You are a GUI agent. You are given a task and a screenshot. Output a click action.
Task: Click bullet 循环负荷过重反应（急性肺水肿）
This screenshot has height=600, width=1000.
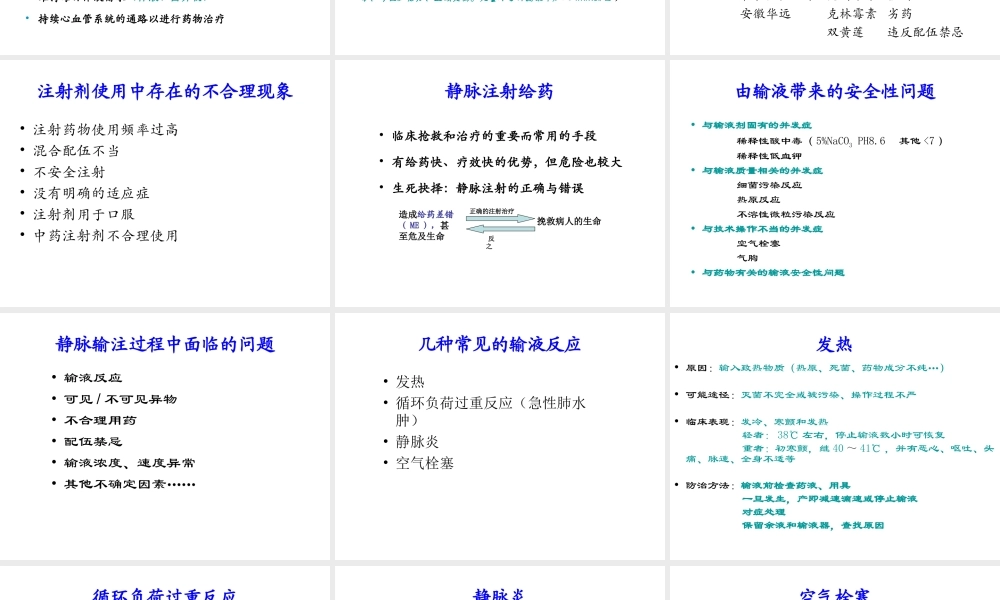(490, 411)
